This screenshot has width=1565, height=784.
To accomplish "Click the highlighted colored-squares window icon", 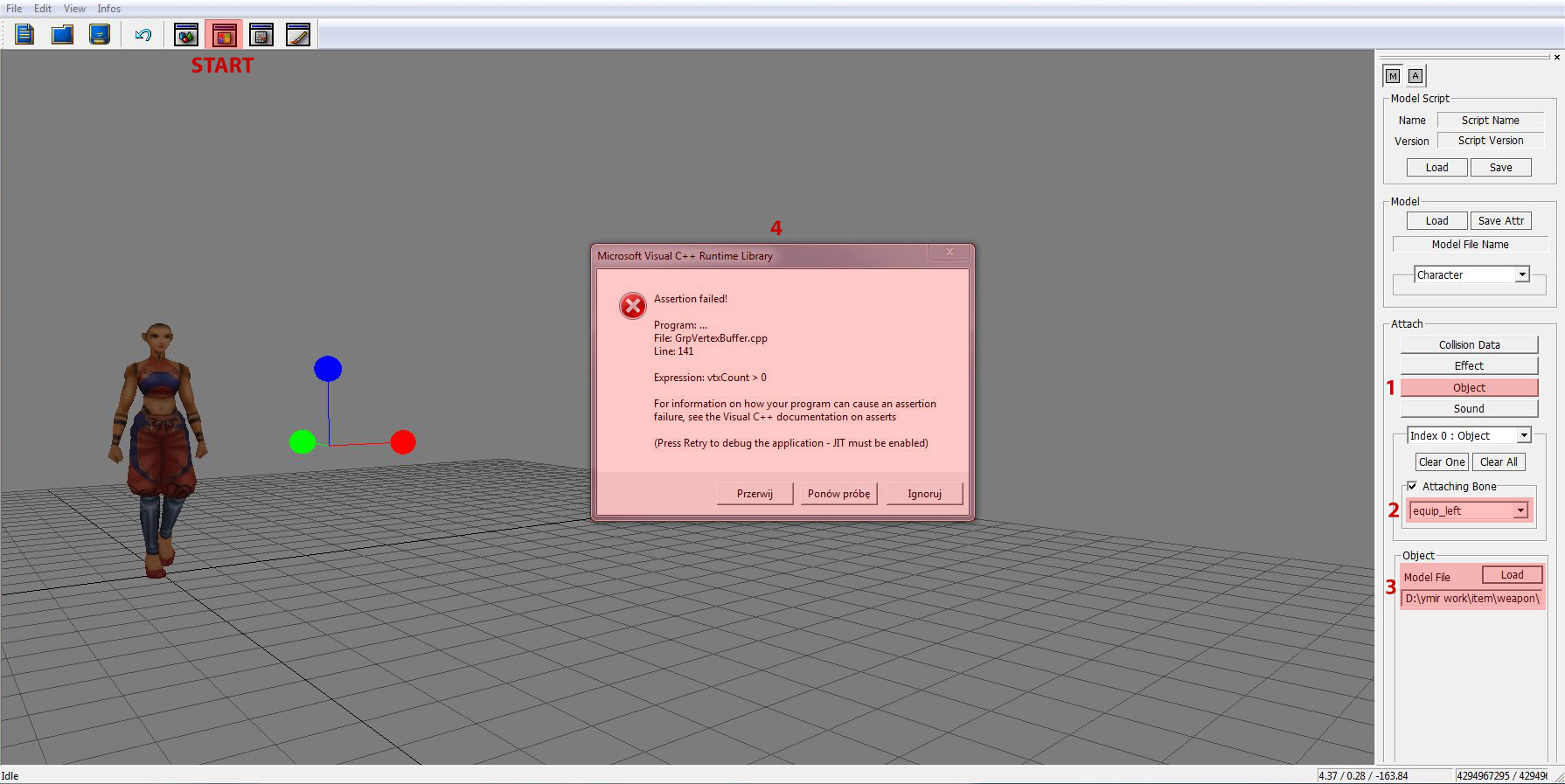I will click(x=224, y=35).
